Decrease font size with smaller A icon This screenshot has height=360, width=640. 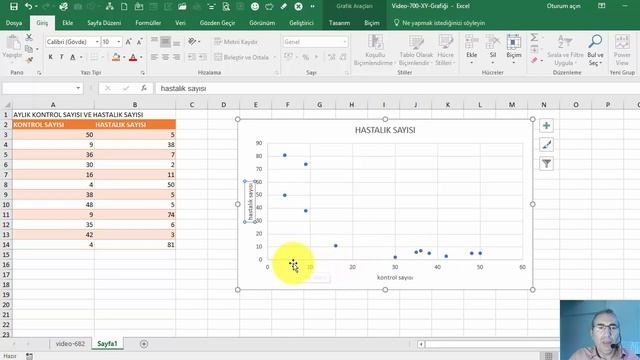[x=140, y=42]
